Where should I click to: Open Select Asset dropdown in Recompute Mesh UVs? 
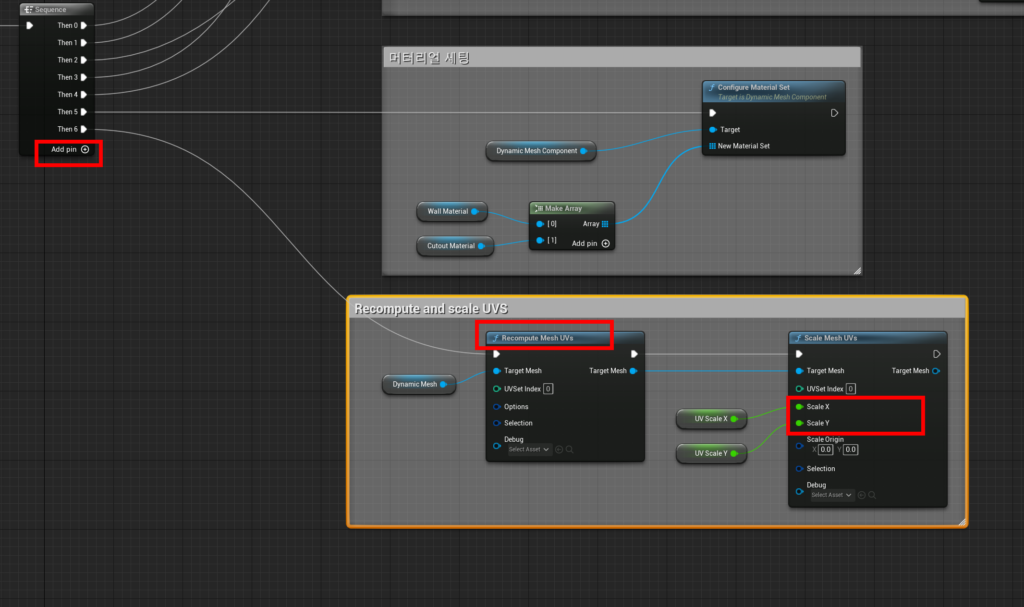(x=529, y=450)
